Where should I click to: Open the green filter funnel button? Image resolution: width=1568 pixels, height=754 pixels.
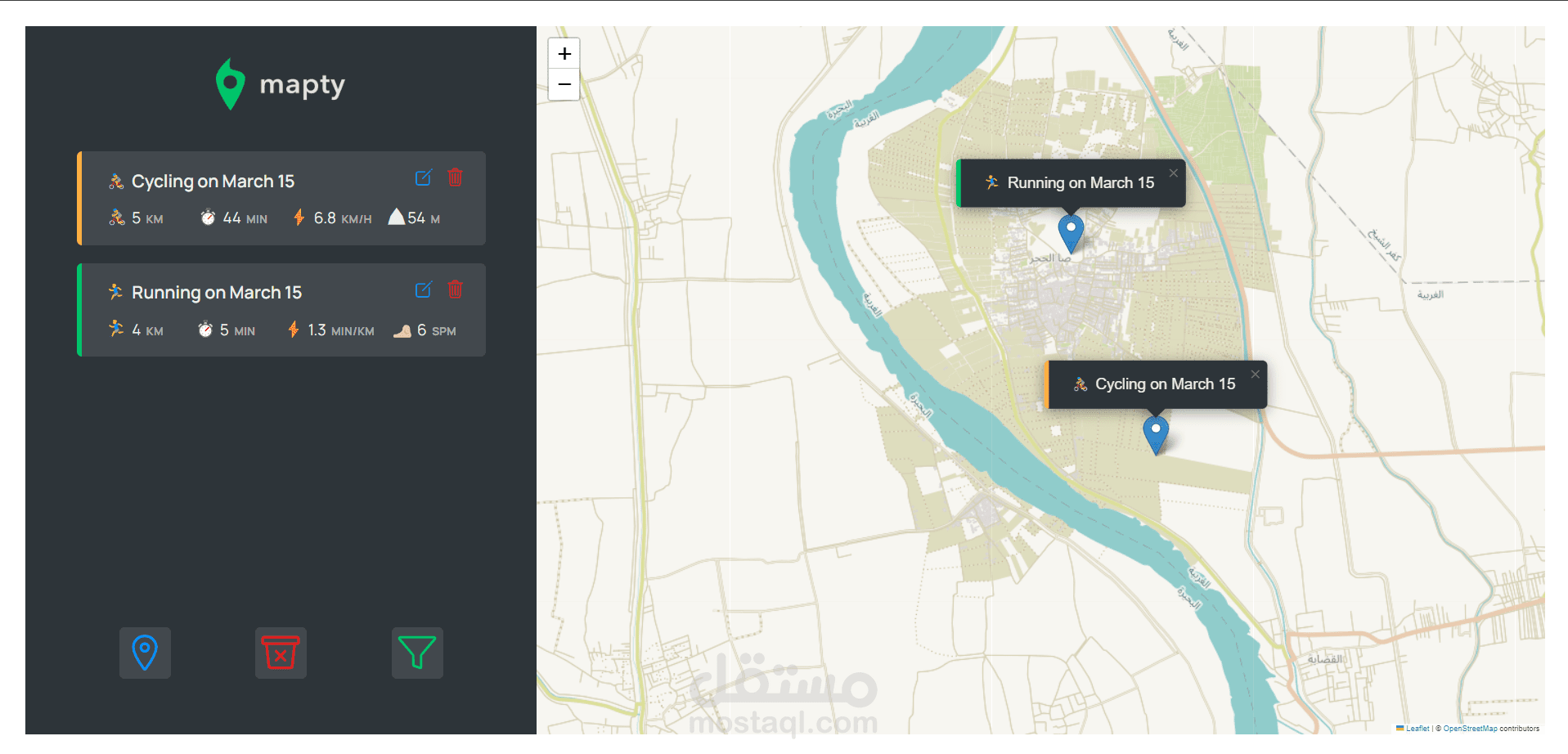417,653
